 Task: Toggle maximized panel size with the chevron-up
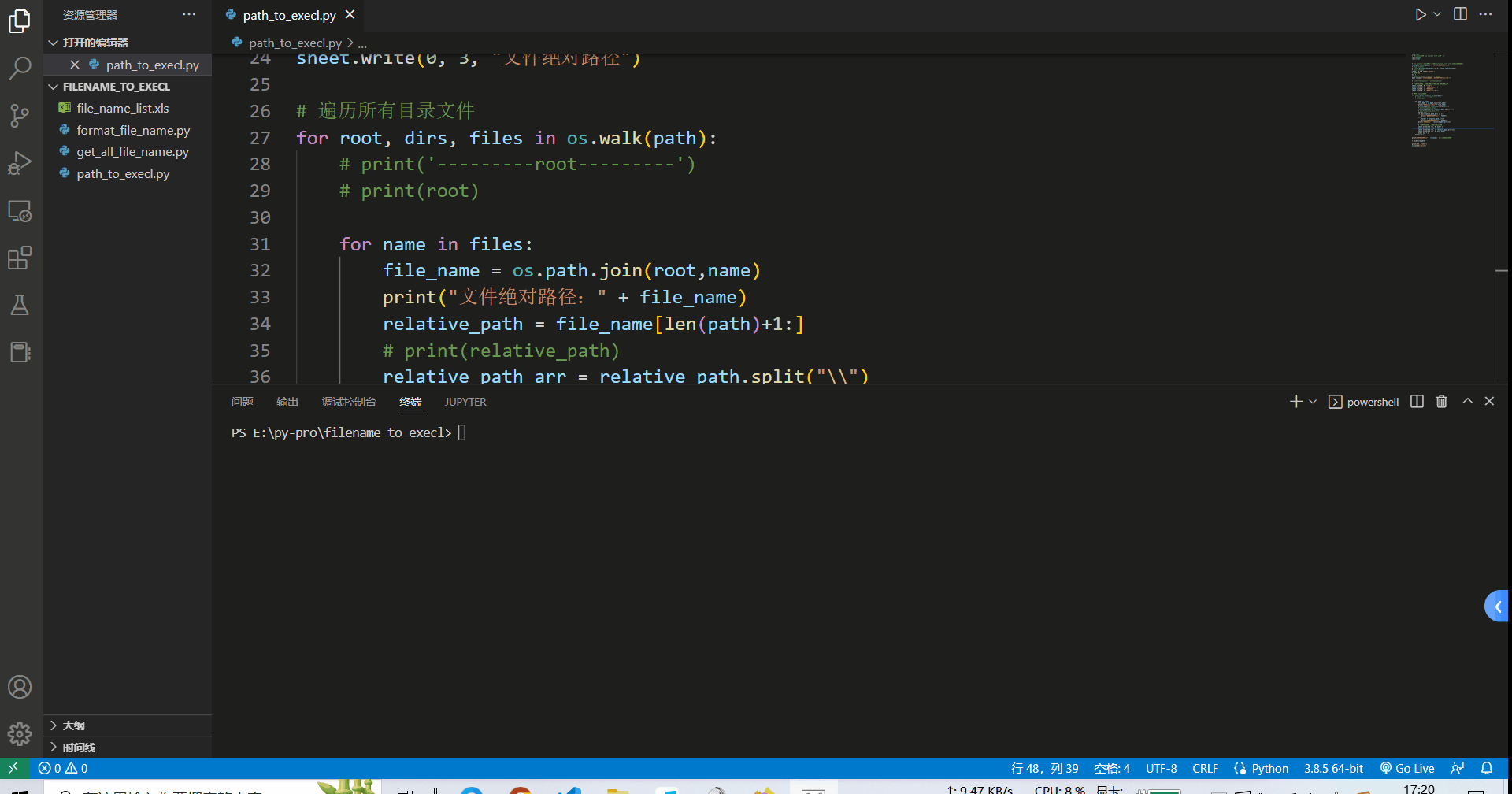1467,402
